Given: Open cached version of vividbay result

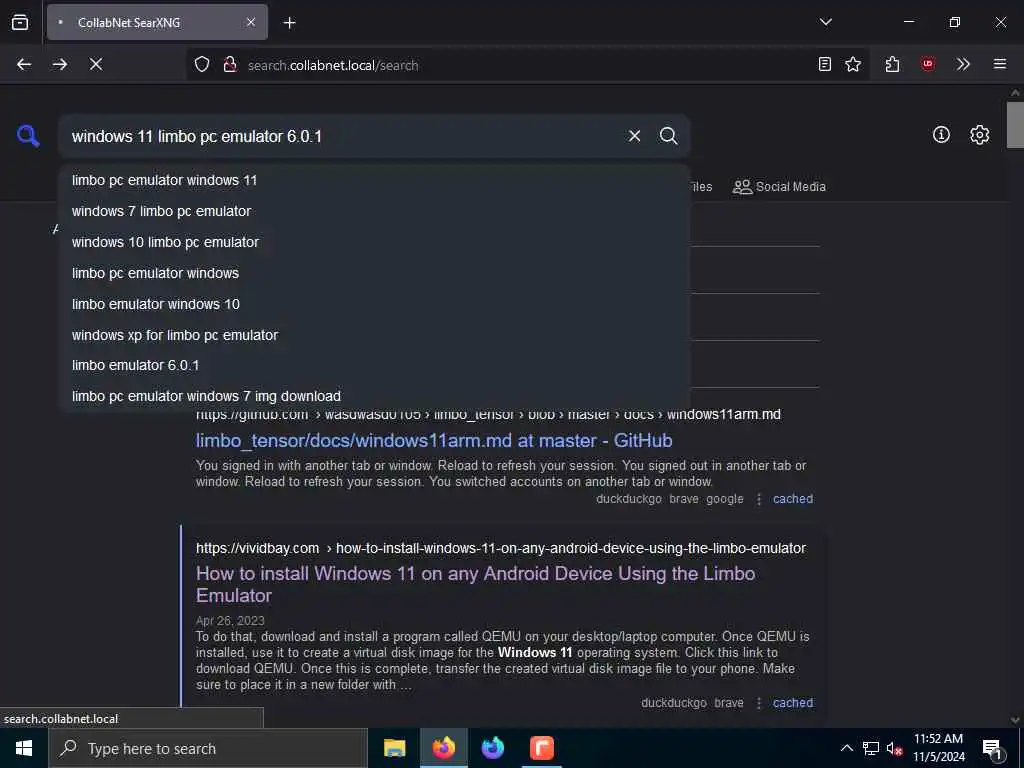Looking at the screenshot, I should [793, 703].
